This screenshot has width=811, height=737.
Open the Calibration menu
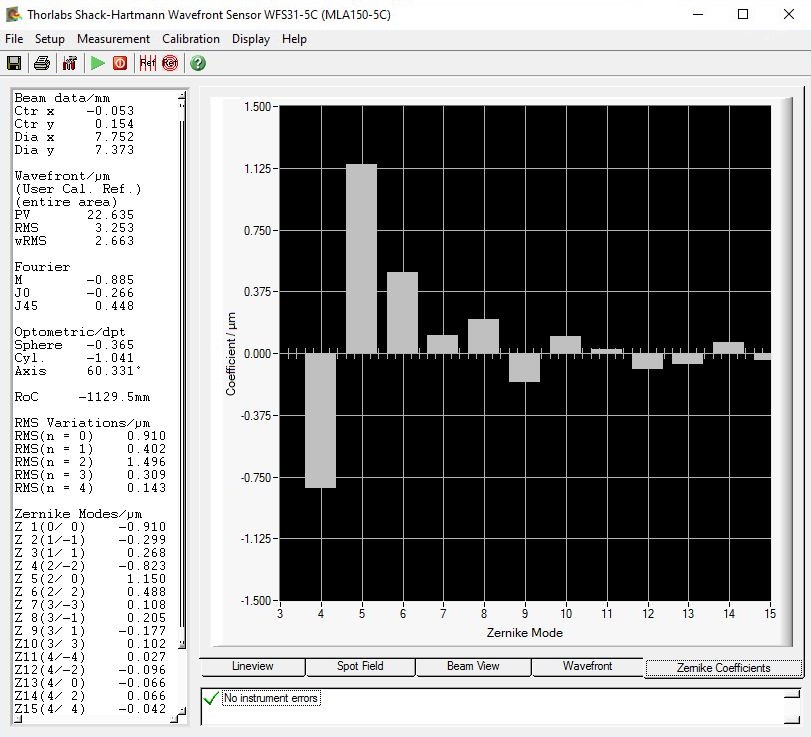click(x=191, y=39)
